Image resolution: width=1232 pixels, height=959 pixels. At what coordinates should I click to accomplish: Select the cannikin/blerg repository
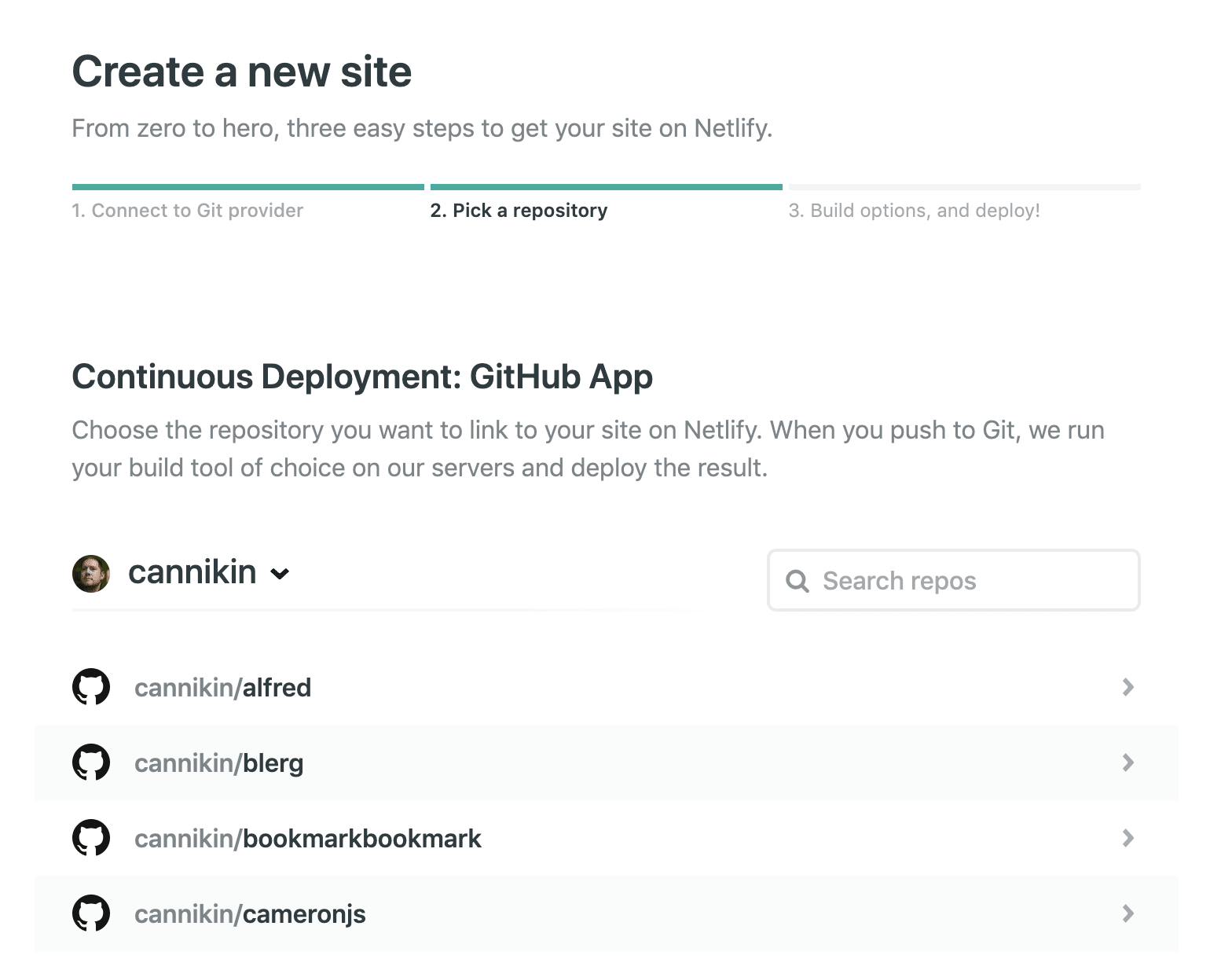tap(607, 762)
